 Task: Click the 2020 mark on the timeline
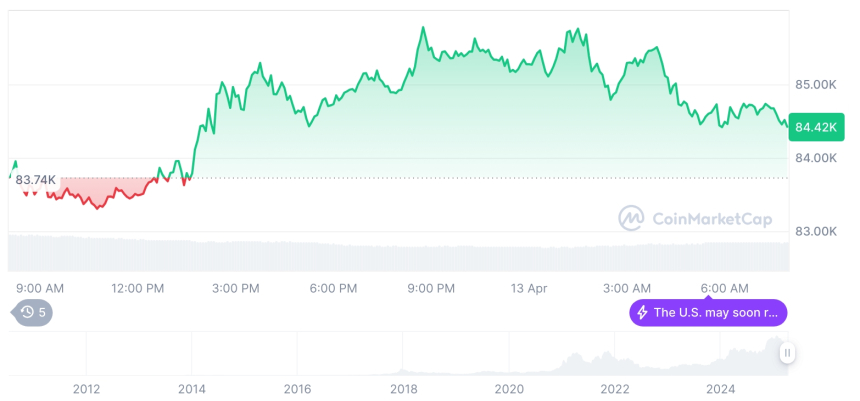(509, 389)
